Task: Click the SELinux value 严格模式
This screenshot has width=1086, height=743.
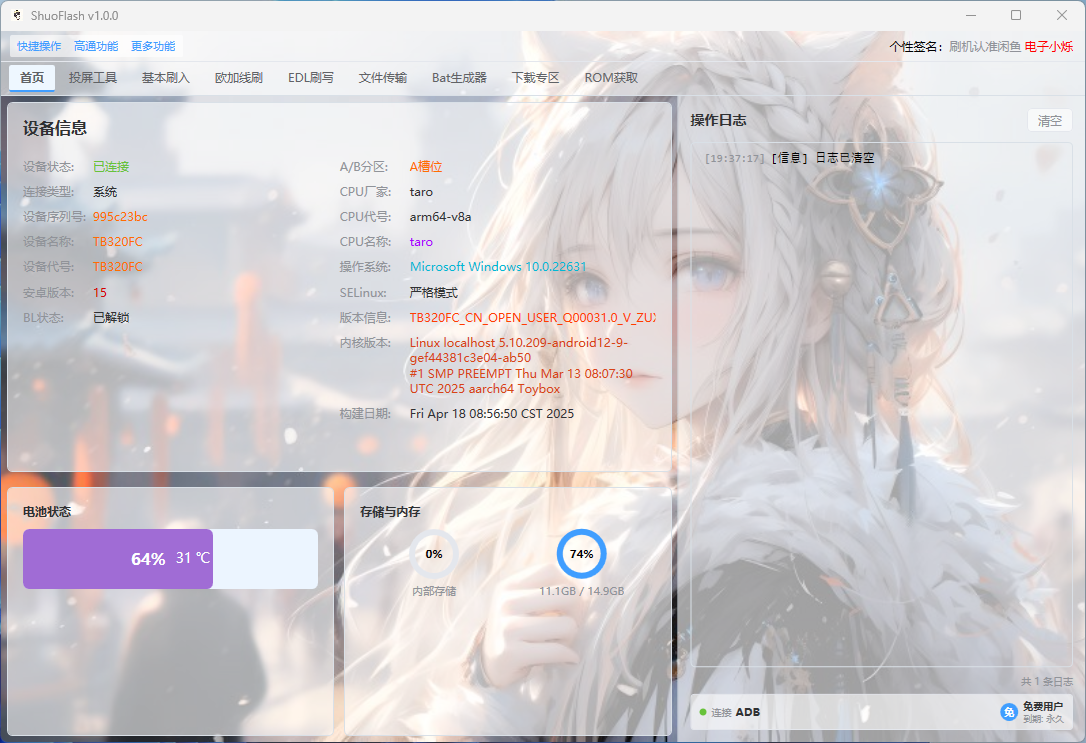Action: 434,293
